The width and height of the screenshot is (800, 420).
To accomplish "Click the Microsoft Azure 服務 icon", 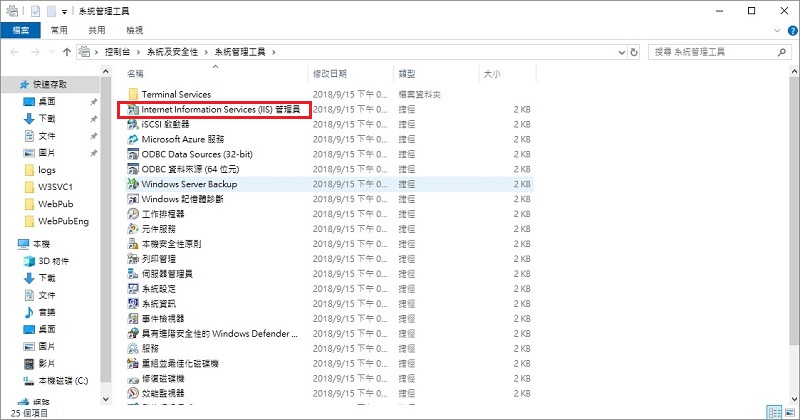I will click(133, 139).
